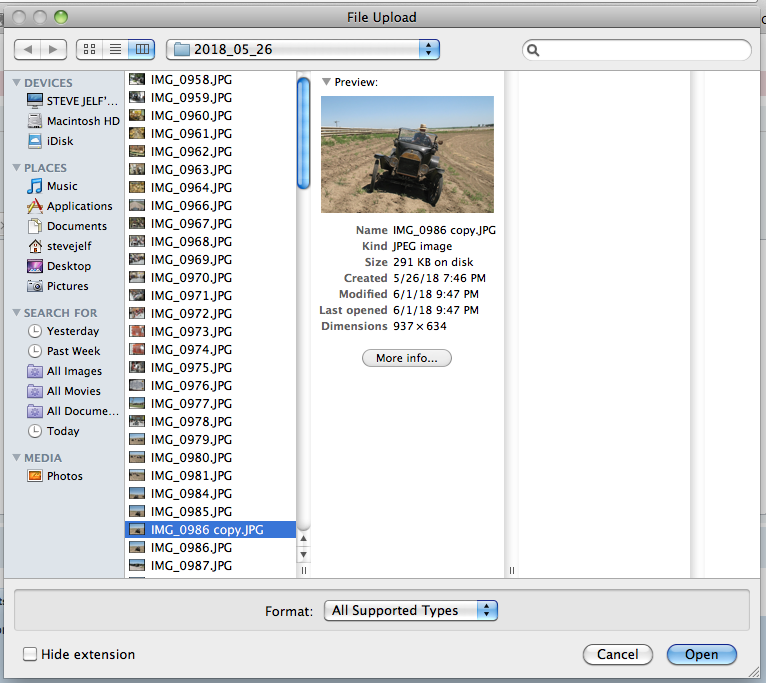766x683 pixels.
Task: Select Macintosh HD in Devices
Action: point(82,121)
